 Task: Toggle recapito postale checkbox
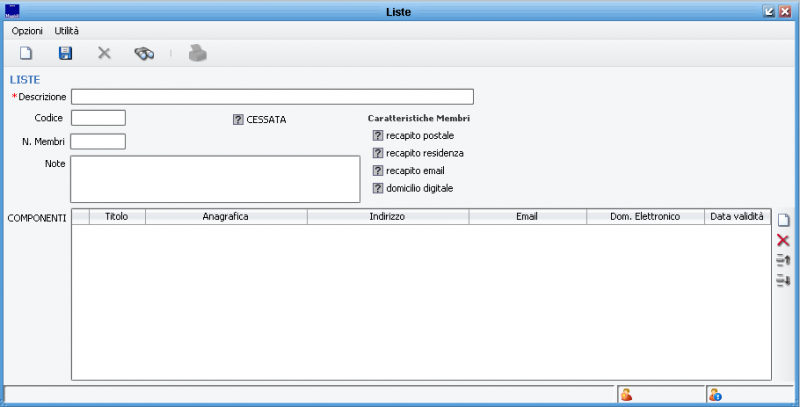tap(378, 136)
